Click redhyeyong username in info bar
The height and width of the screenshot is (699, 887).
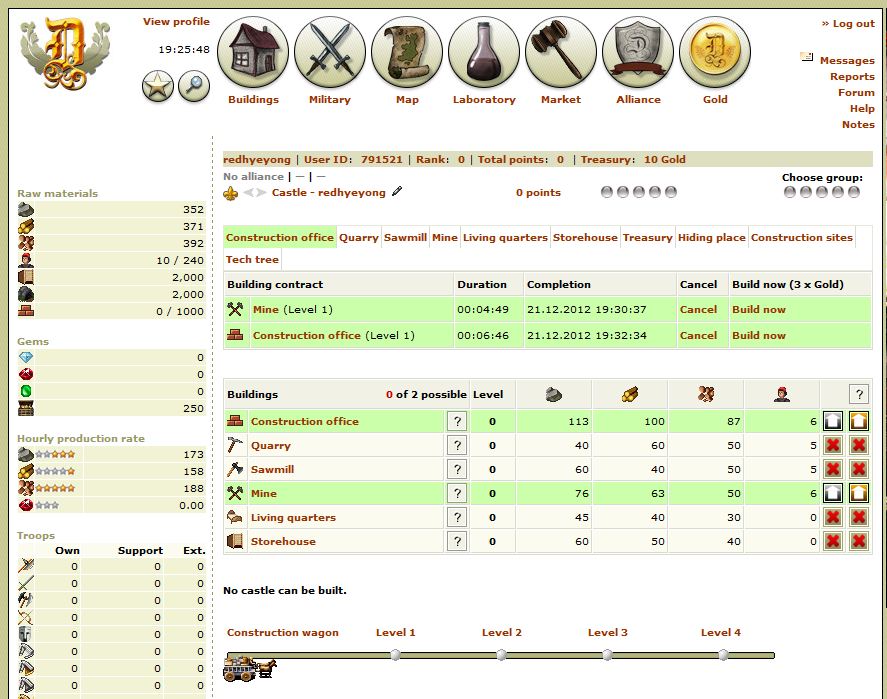click(x=257, y=159)
